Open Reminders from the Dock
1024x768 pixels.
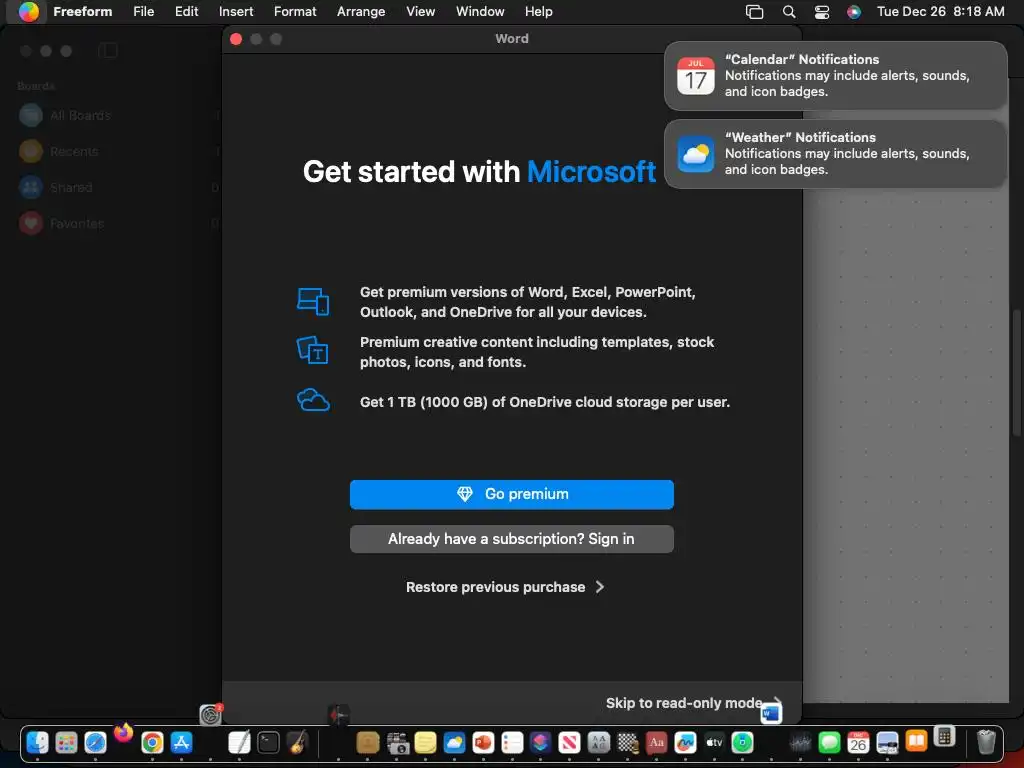[511, 743]
